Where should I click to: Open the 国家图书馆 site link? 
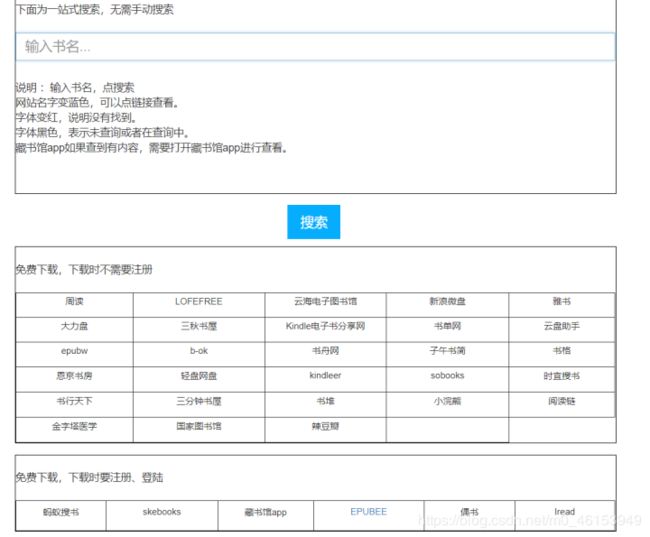click(199, 426)
